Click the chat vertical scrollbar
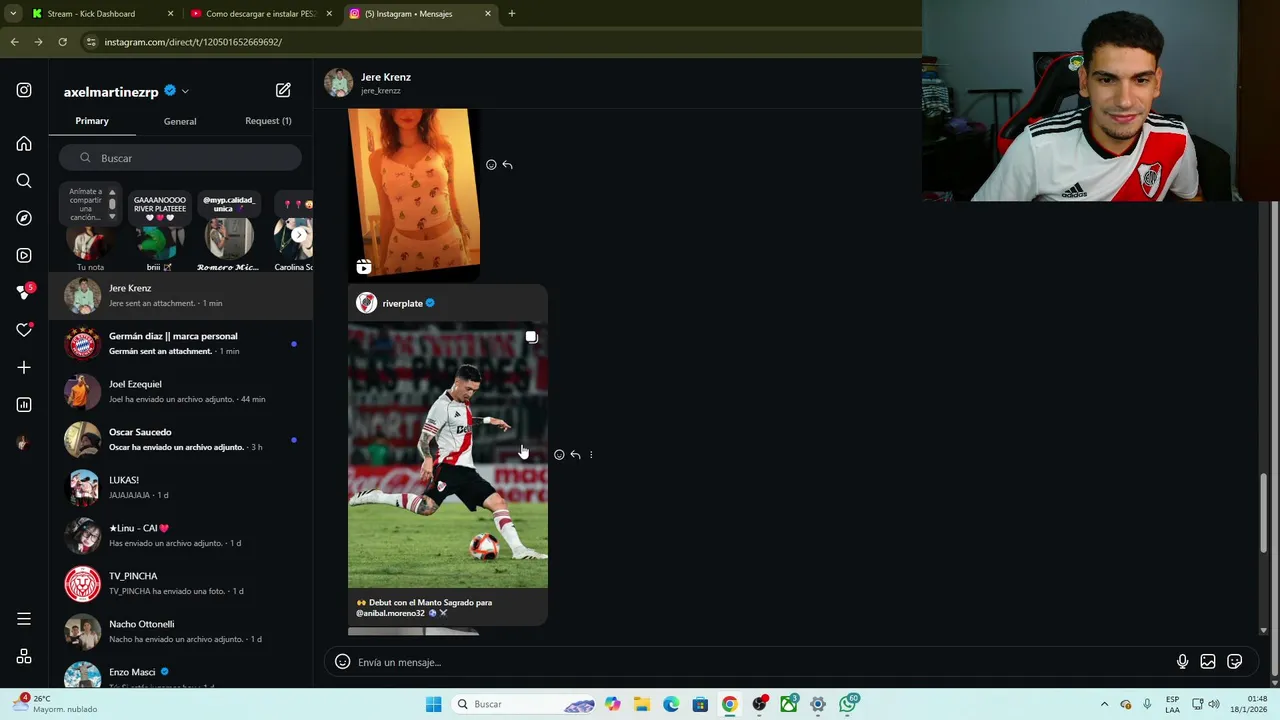 [1263, 512]
